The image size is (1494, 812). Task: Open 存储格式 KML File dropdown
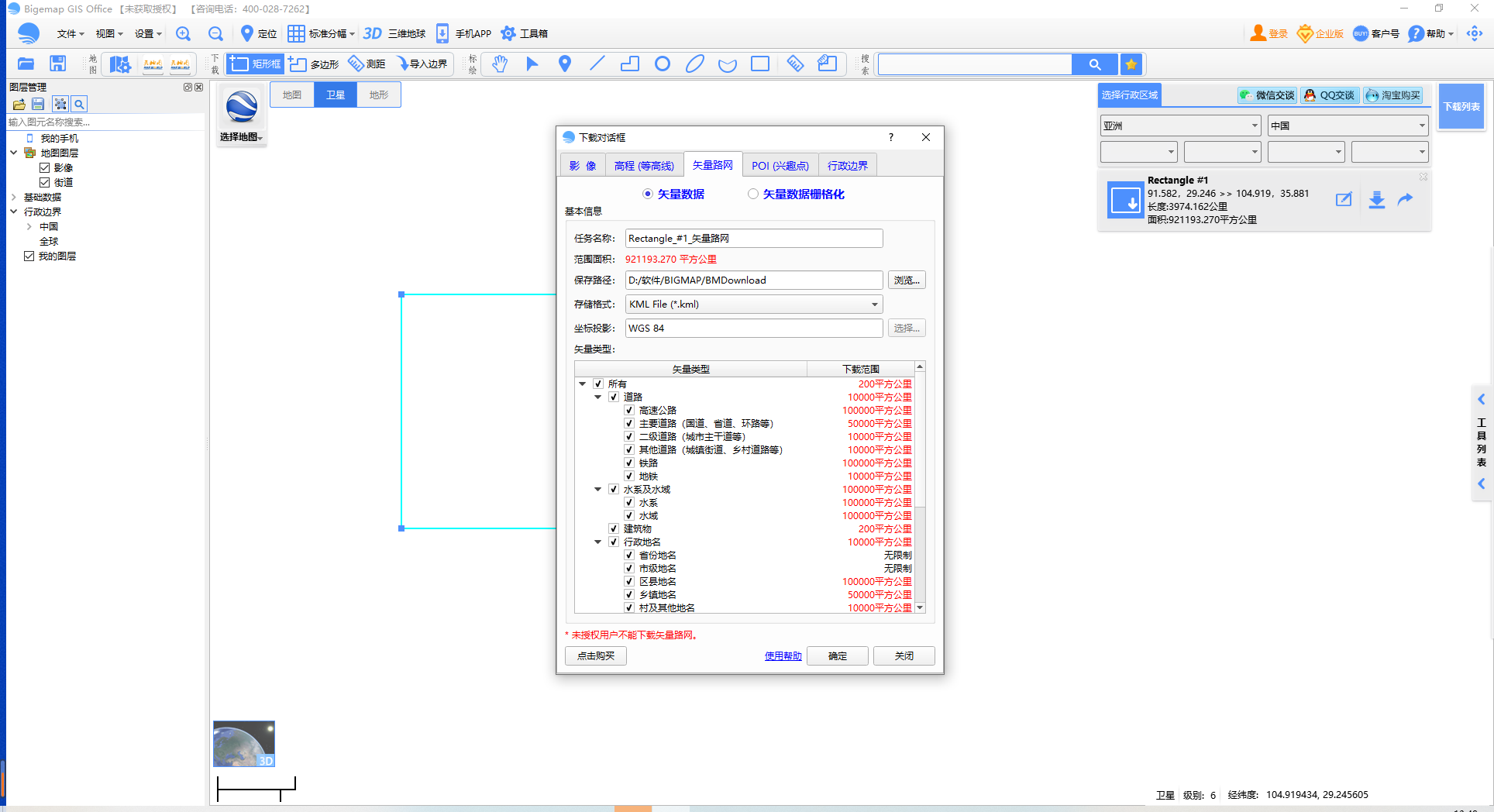754,304
